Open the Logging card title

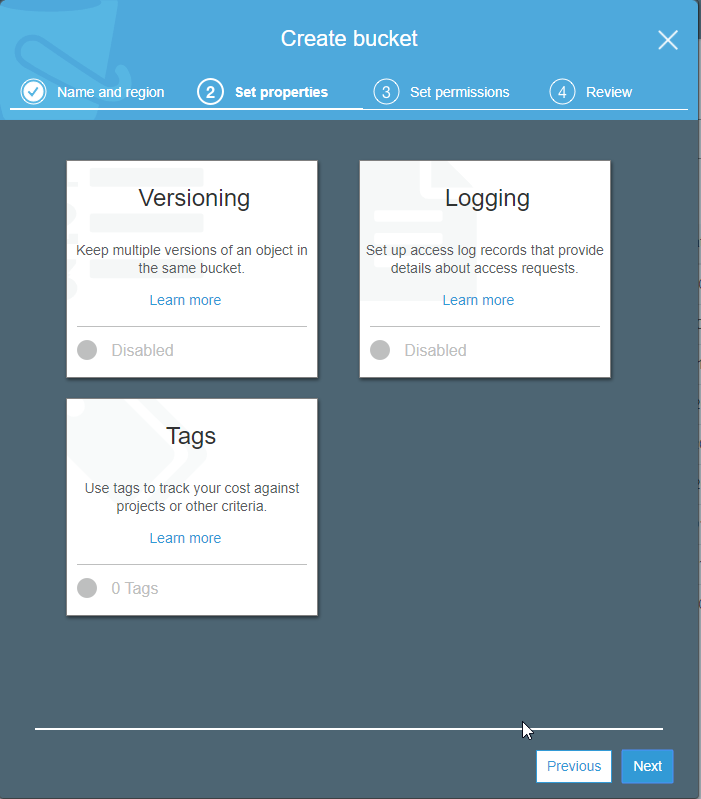click(x=488, y=199)
